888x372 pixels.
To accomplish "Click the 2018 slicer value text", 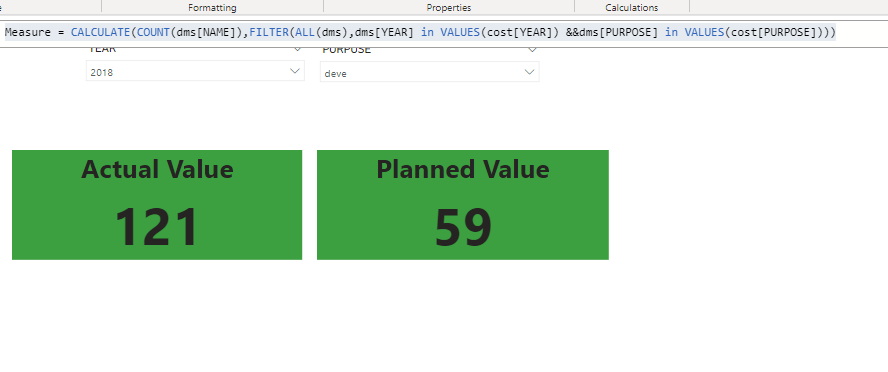I will pyautogui.click(x=101, y=72).
